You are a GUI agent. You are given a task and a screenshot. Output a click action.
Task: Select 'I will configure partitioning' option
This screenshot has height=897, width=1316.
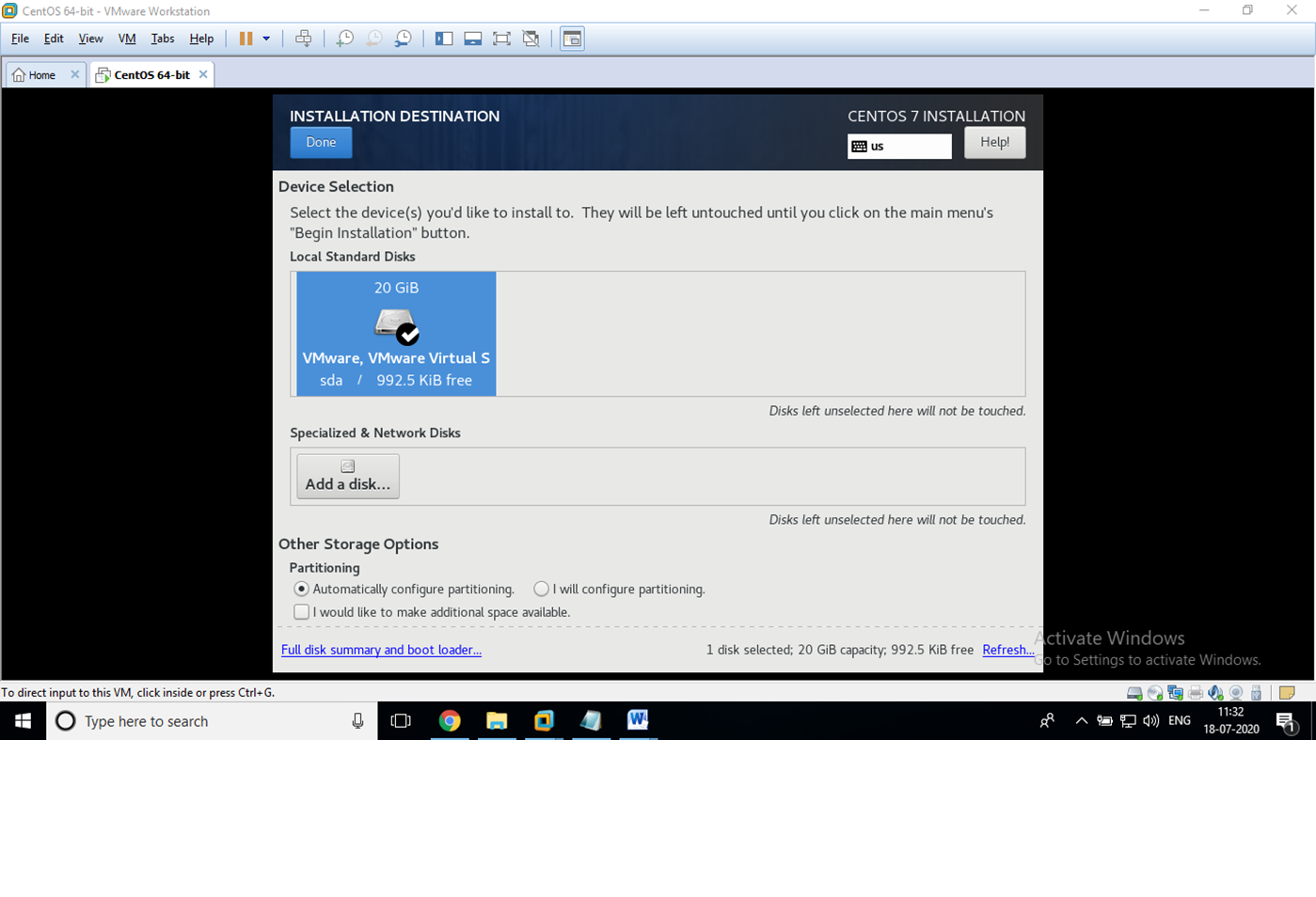click(x=542, y=589)
